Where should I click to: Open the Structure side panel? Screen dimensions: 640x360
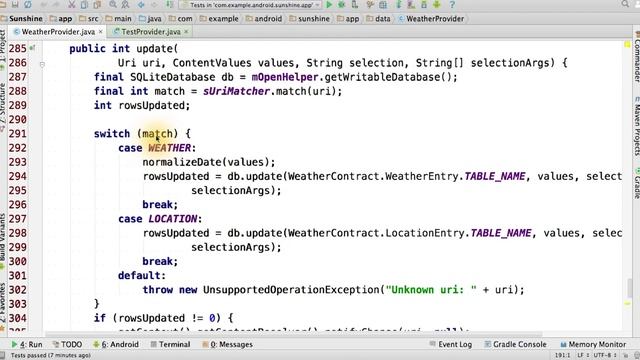pos(3,107)
